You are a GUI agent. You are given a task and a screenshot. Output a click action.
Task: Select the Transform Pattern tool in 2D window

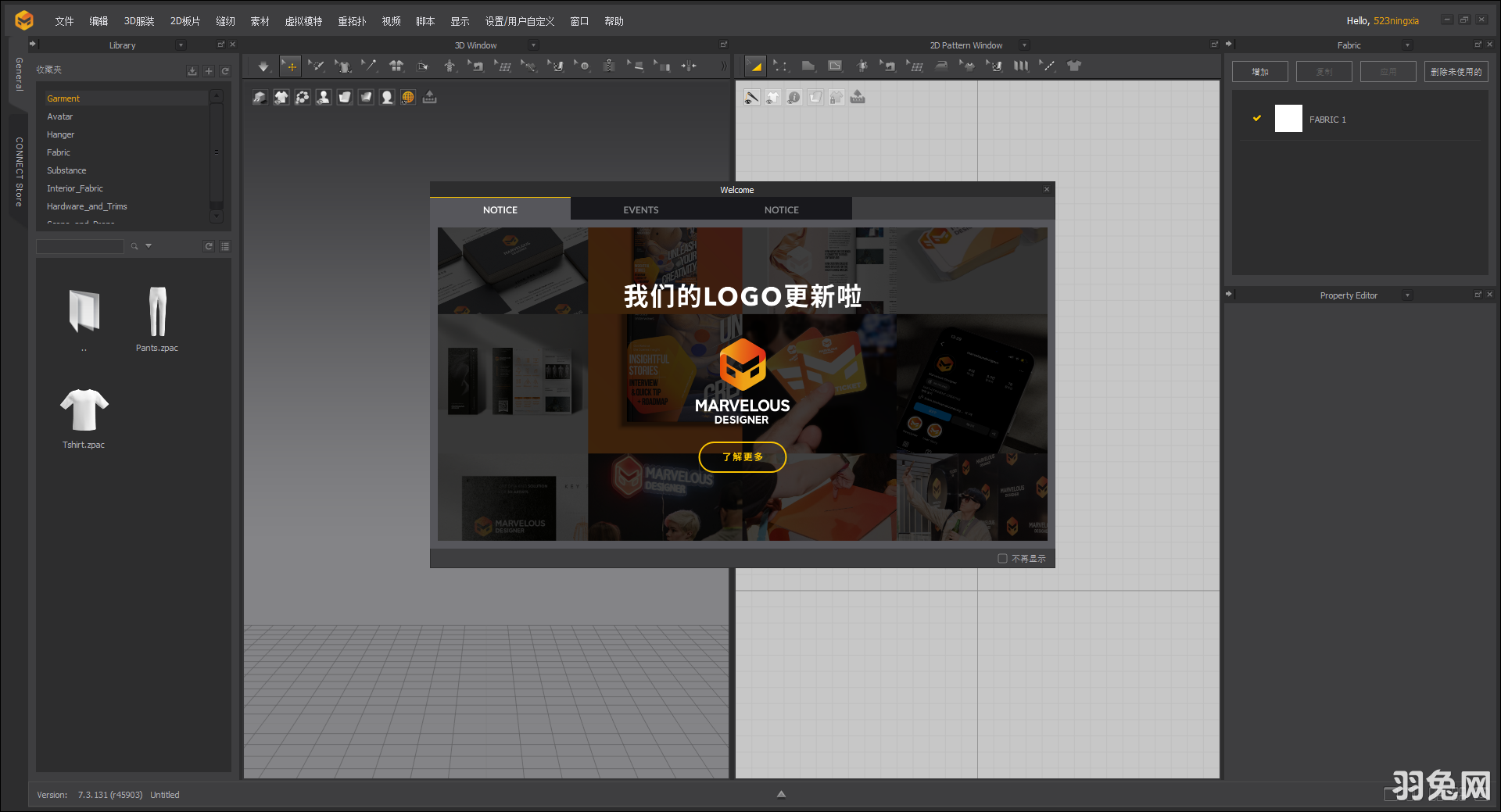(756, 66)
